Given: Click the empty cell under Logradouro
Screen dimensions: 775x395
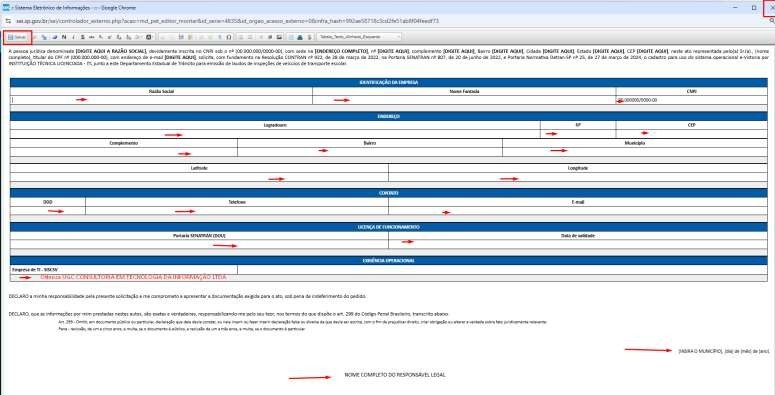Looking at the screenshot, I should pyautogui.click(x=275, y=134).
